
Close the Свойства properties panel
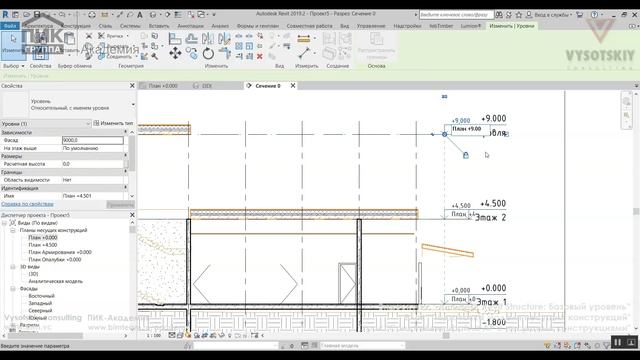(x=132, y=86)
